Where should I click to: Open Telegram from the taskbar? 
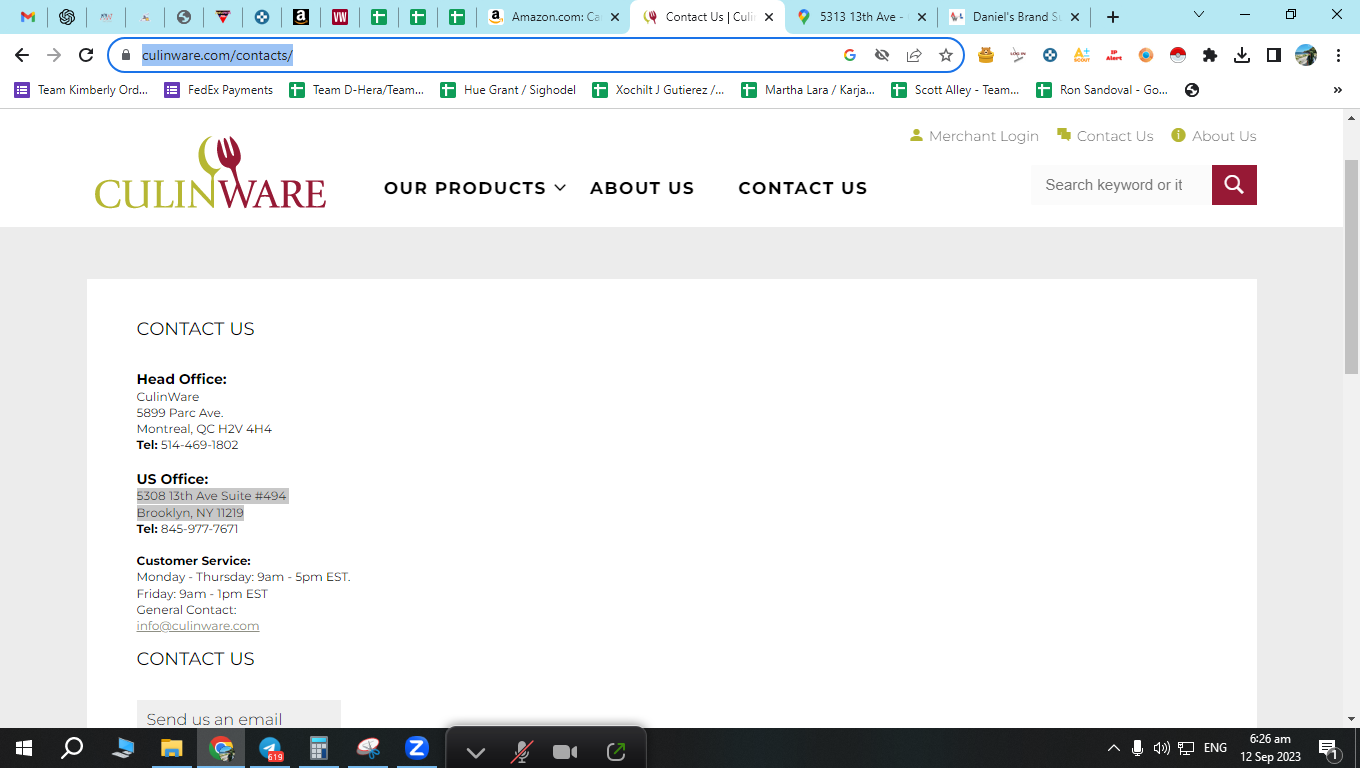[x=270, y=748]
